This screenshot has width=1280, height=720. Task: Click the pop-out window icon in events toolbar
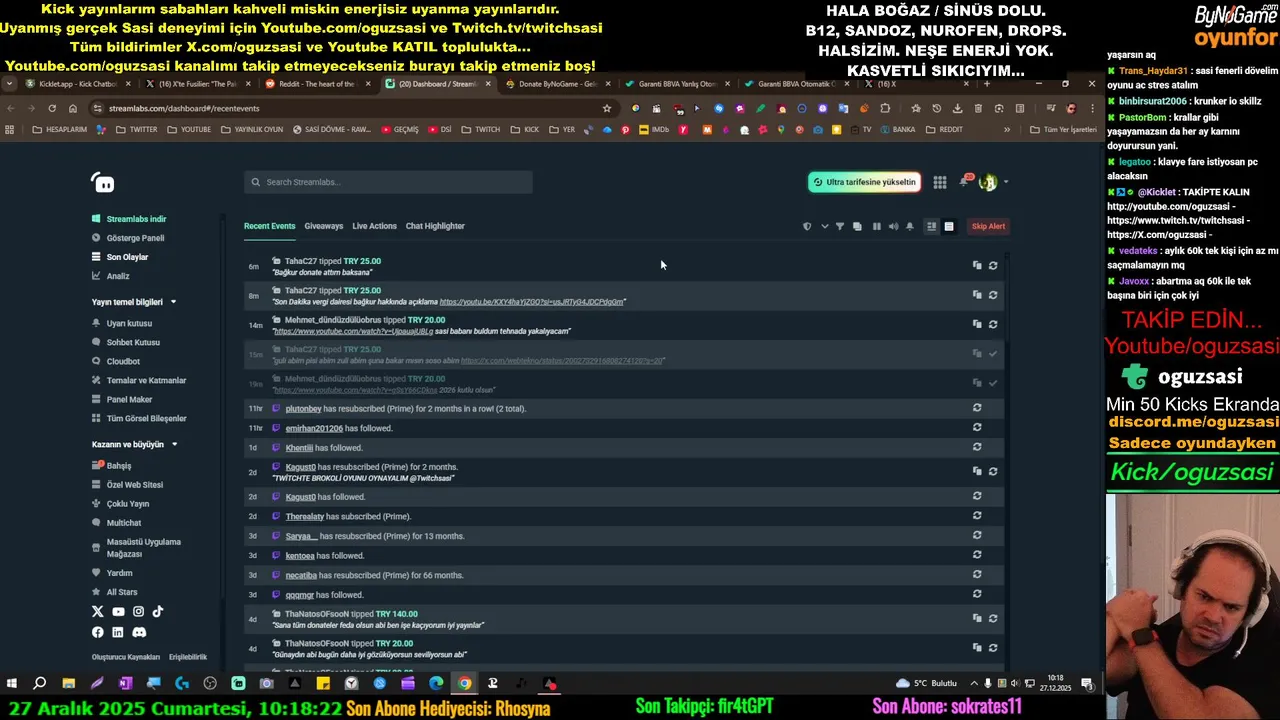(857, 226)
